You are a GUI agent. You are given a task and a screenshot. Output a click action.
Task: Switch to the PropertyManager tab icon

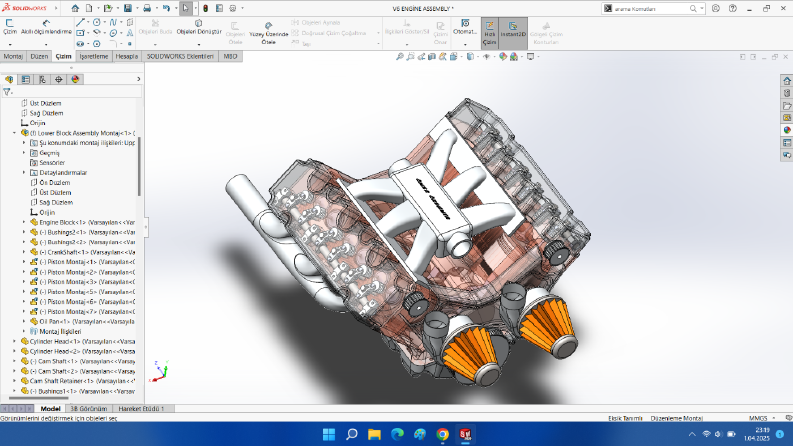(x=26, y=79)
